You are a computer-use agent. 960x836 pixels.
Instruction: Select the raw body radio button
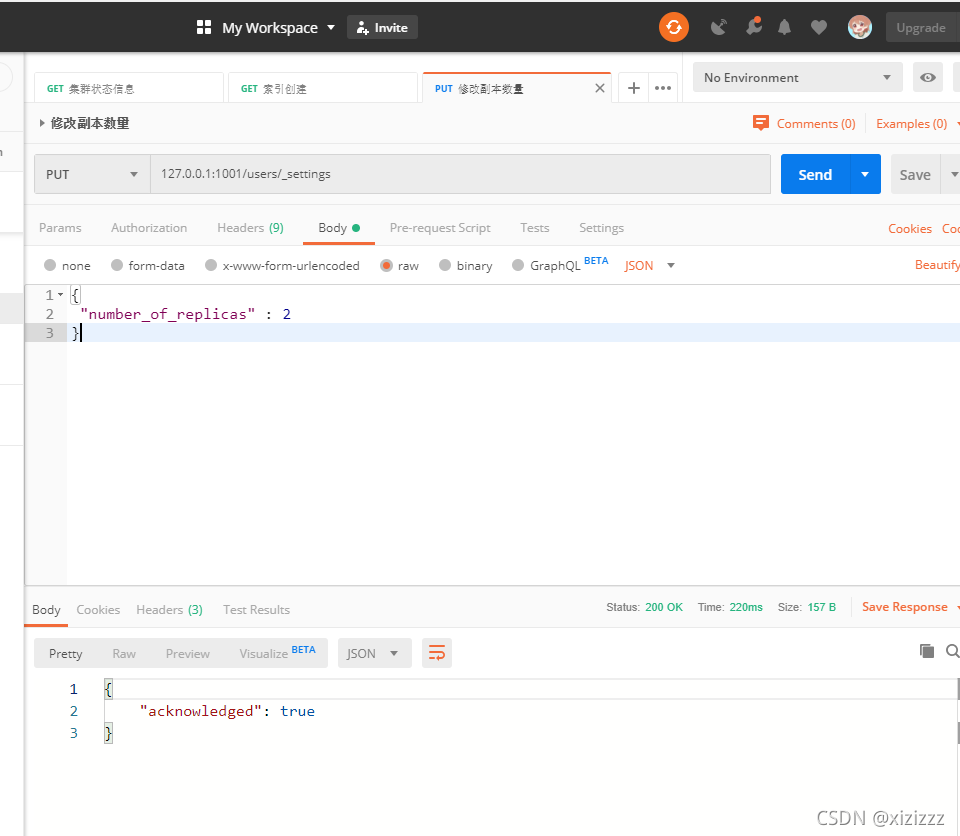386,265
